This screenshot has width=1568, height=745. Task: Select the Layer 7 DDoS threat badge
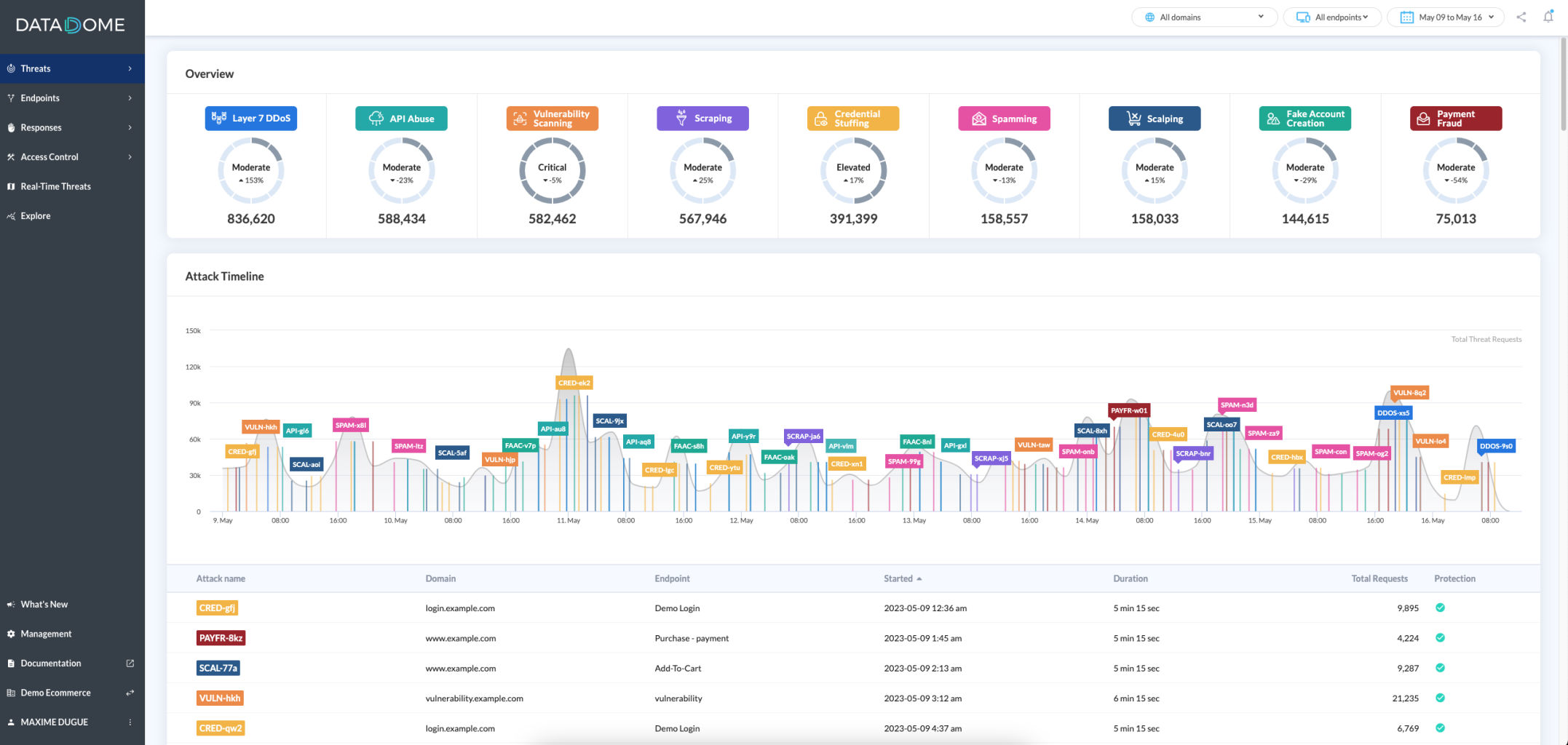(251, 119)
